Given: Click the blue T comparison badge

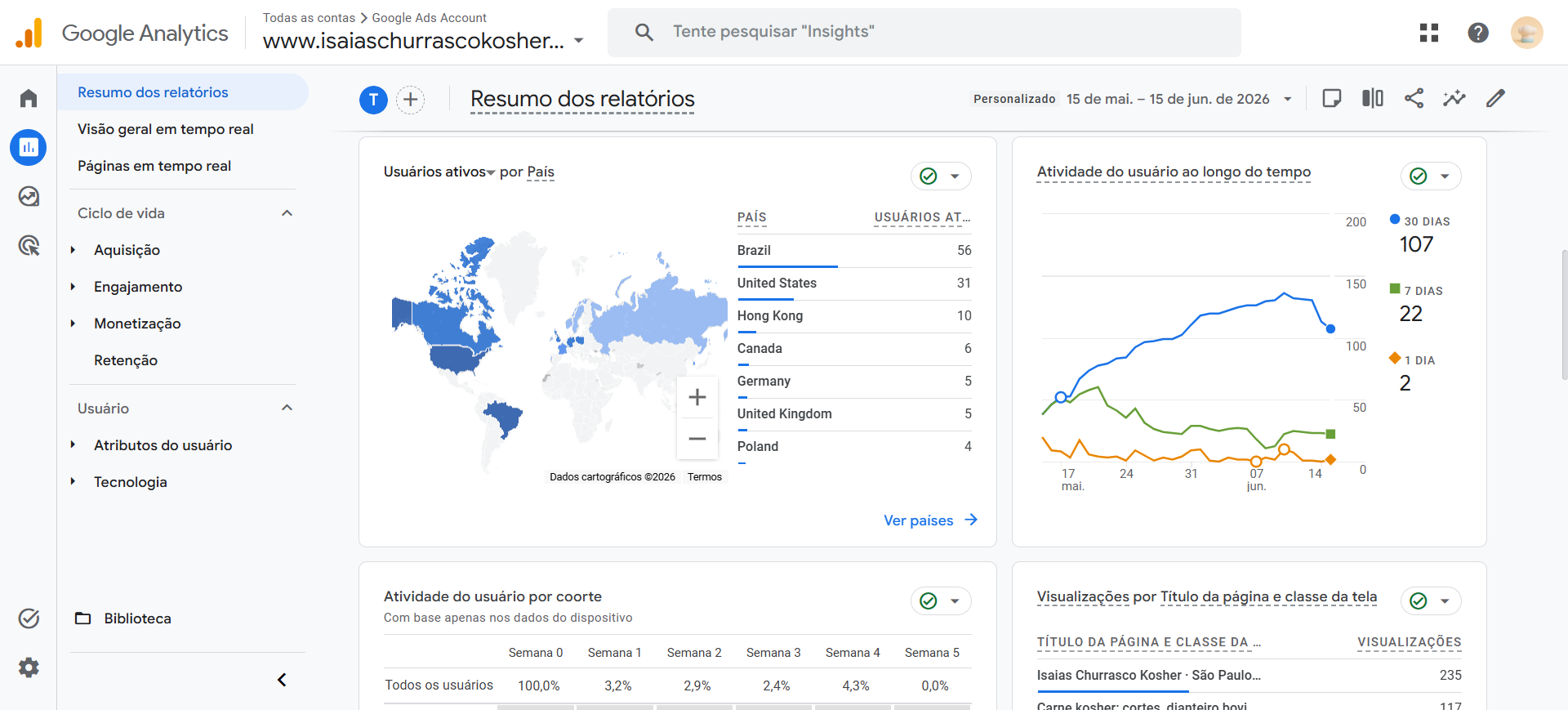Looking at the screenshot, I should point(373,100).
